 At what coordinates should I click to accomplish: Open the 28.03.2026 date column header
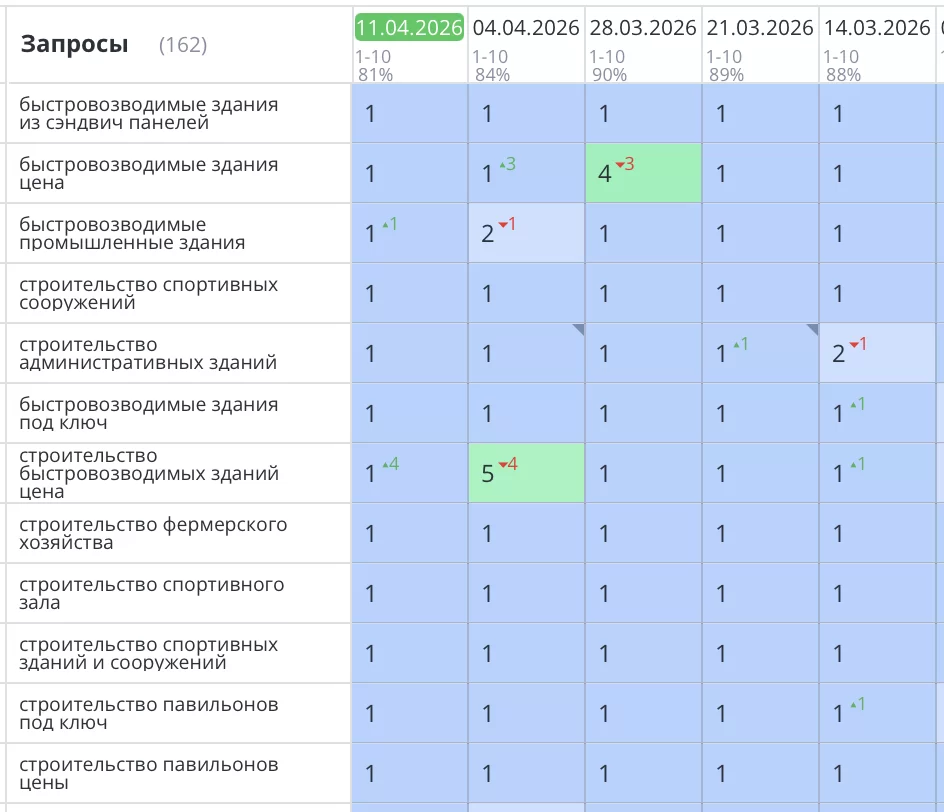(643, 28)
